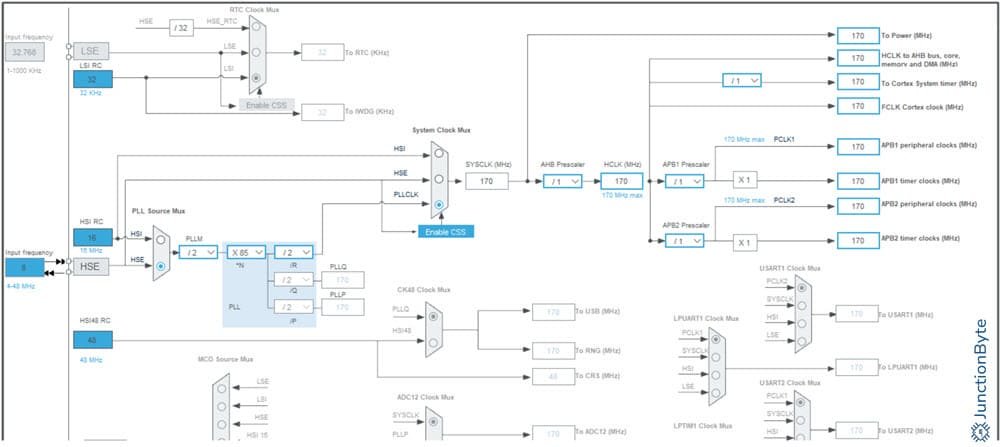
Task: Click the / 32 HSE RTC divider box
Action: coord(181,27)
